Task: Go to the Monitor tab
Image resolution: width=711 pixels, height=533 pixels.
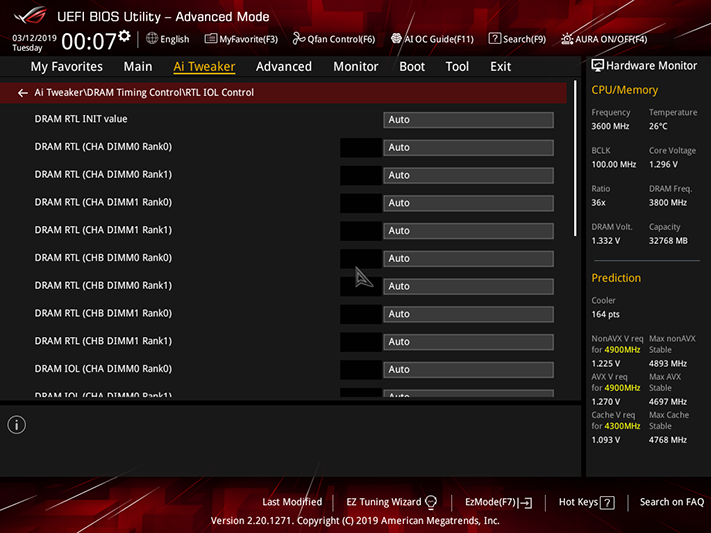Action: (x=356, y=67)
